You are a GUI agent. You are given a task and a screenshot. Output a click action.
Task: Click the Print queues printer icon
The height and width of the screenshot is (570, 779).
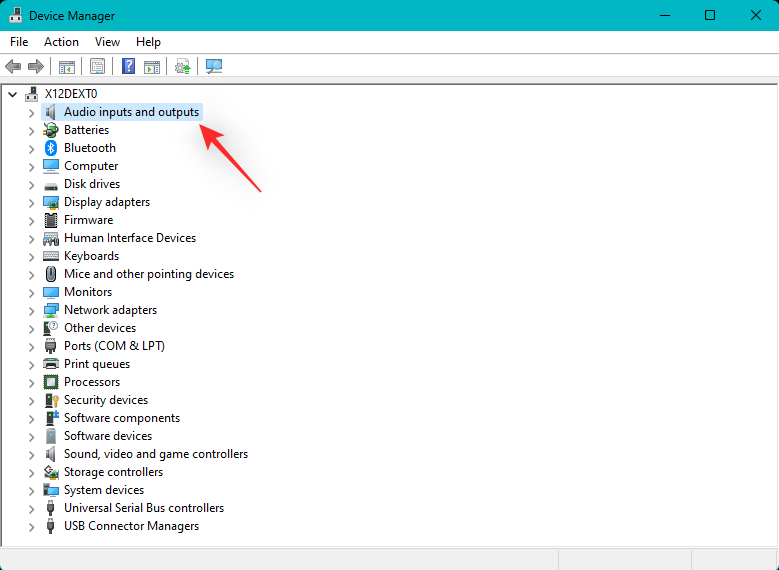(x=51, y=364)
